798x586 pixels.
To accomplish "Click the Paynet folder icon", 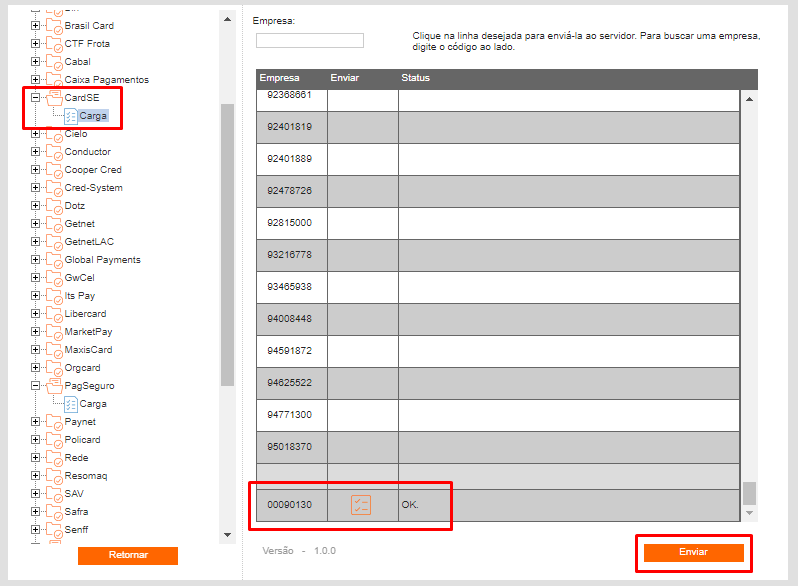I will coord(54,422).
